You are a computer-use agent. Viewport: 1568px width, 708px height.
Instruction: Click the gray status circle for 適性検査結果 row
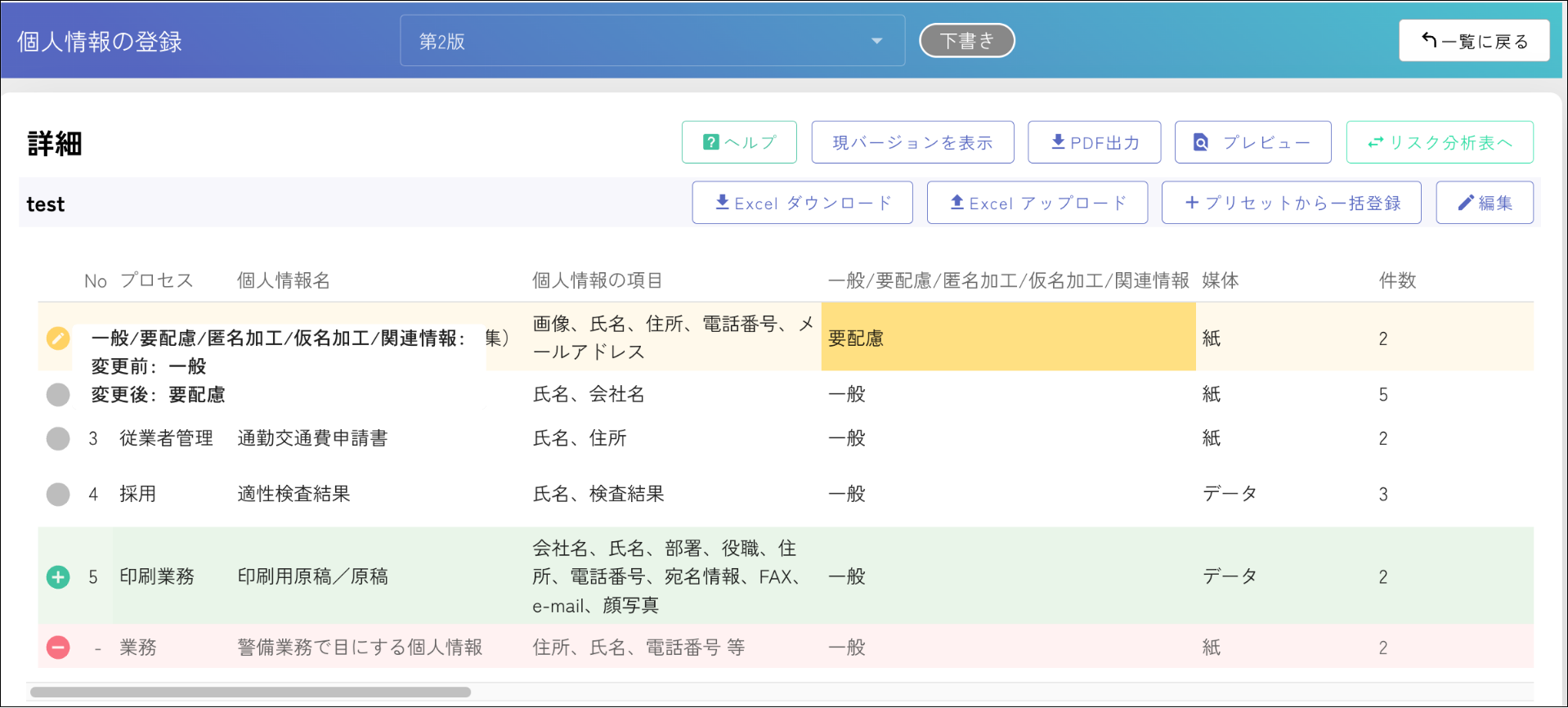58,495
